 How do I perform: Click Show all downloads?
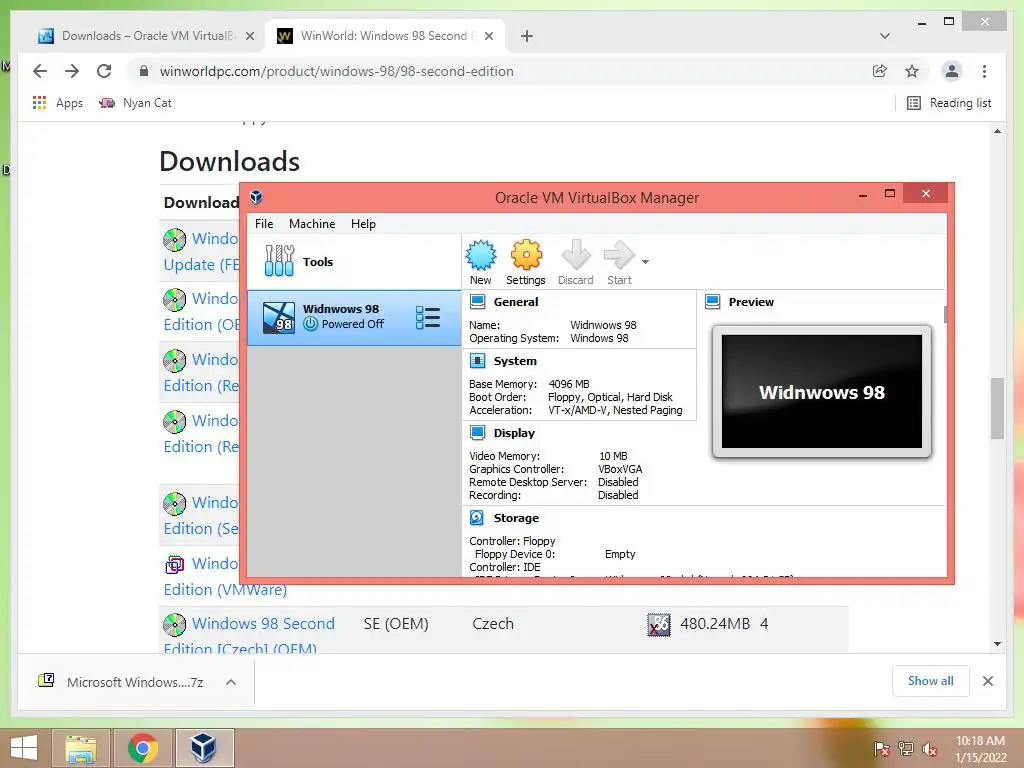pyautogui.click(x=931, y=681)
